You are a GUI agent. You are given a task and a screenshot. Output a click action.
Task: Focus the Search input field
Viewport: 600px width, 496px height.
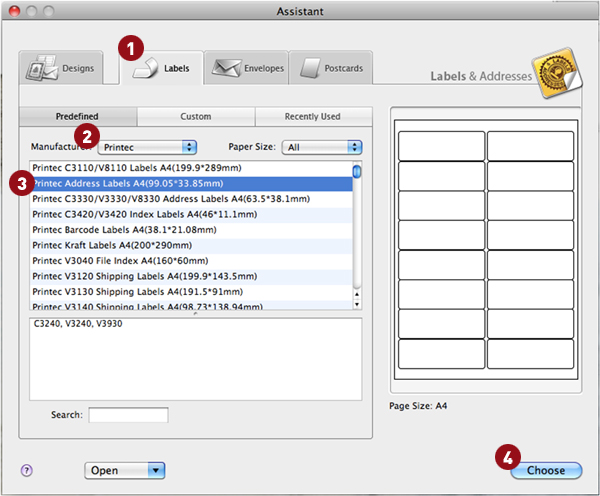128,415
